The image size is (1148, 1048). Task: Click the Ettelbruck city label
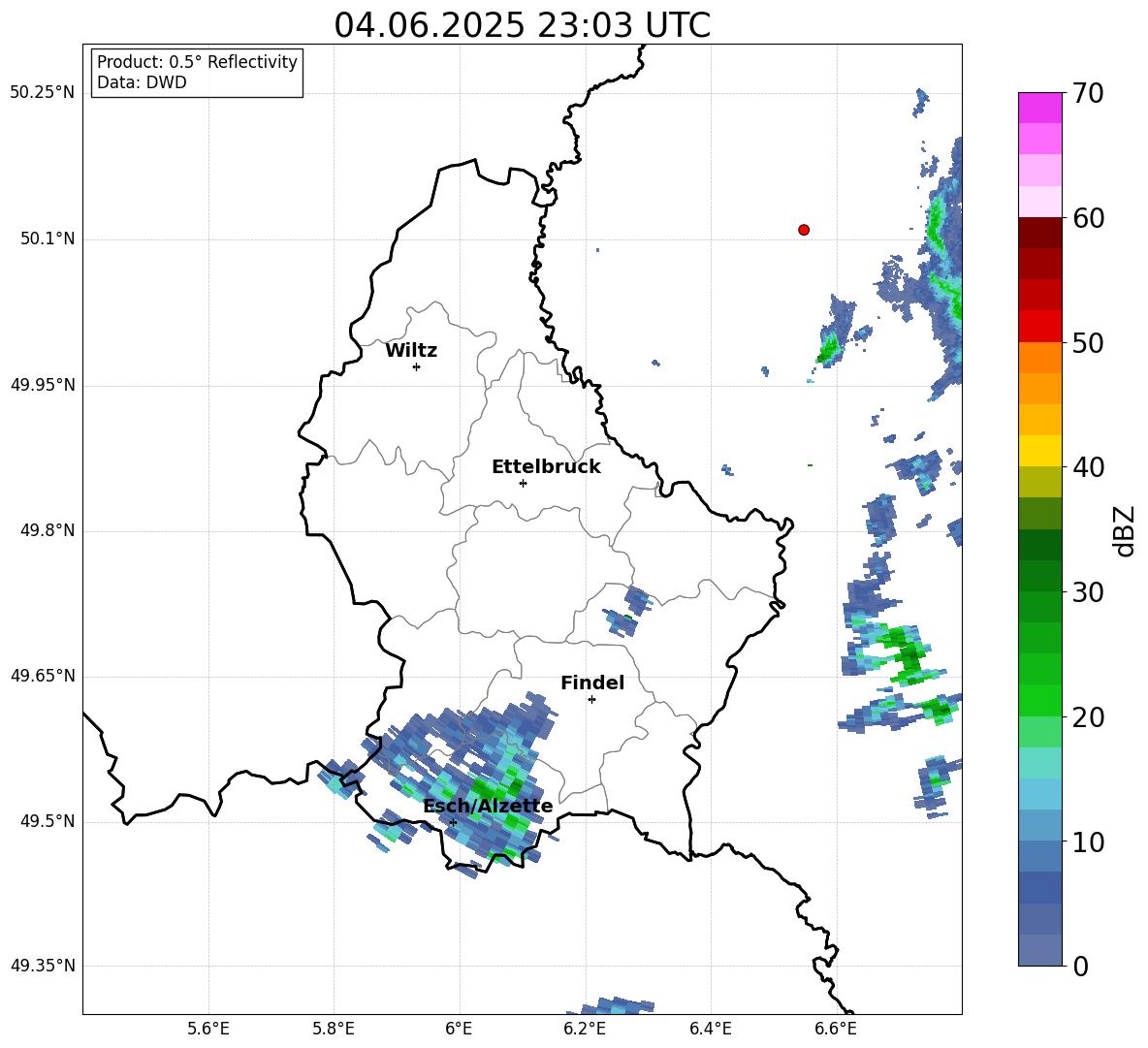point(546,467)
